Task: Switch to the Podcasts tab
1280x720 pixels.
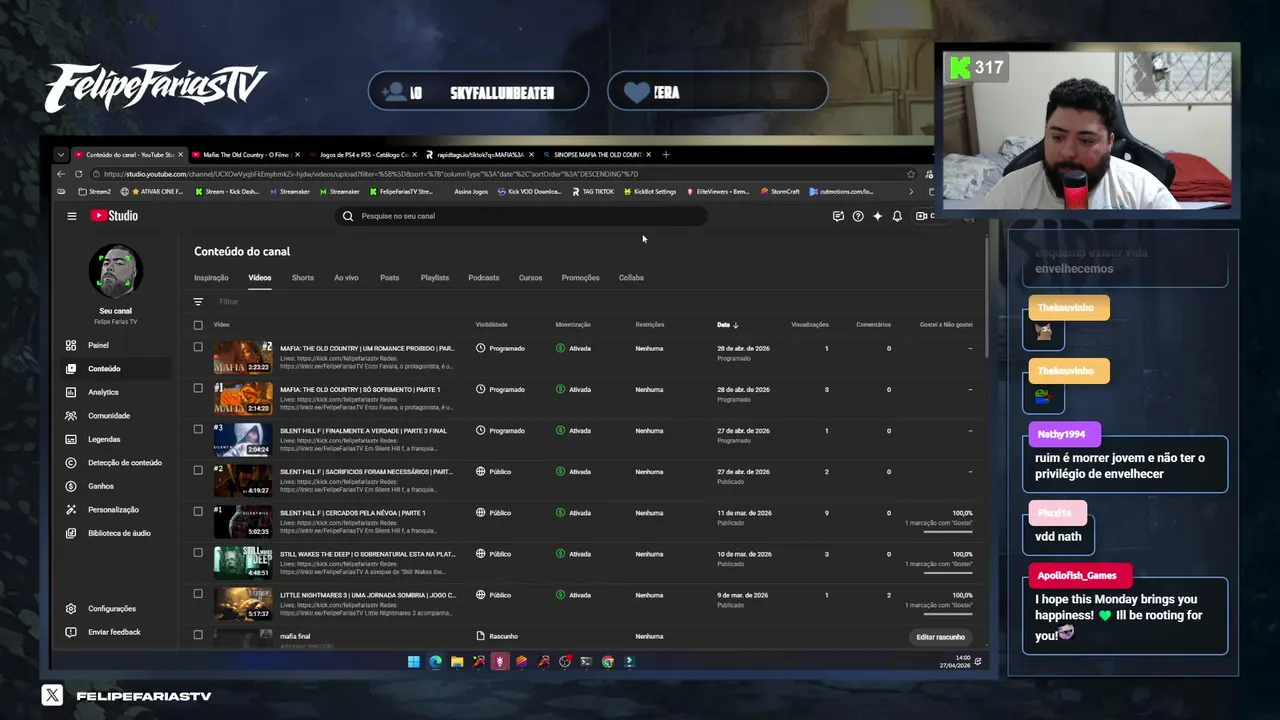Action: tap(484, 278)
